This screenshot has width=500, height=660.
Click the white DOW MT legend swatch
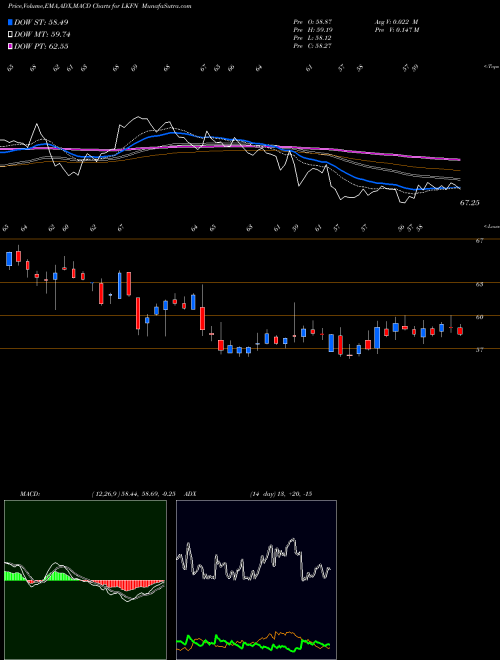(10, 35)
